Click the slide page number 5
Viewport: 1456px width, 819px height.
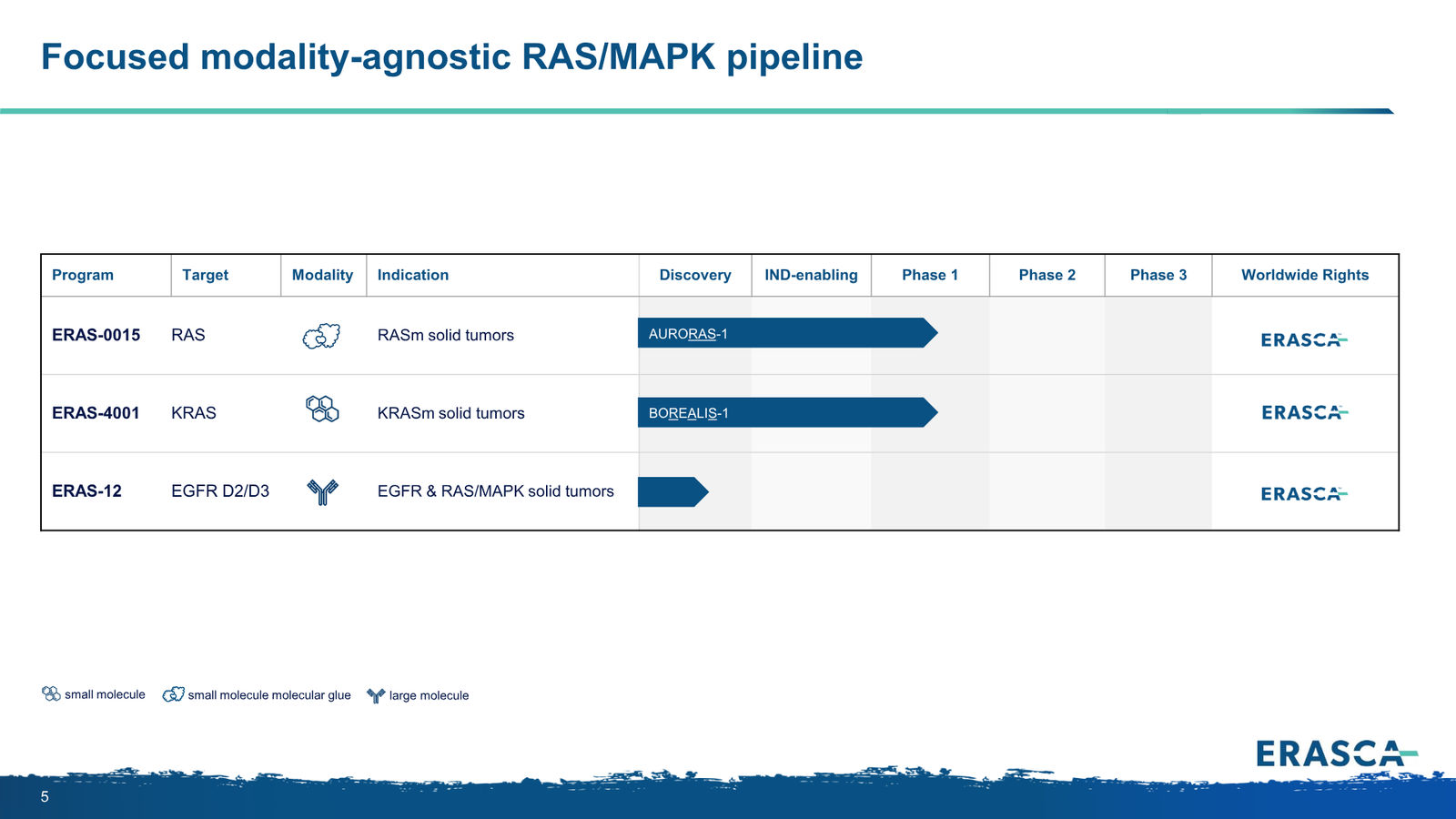click(x=45, y=797)
